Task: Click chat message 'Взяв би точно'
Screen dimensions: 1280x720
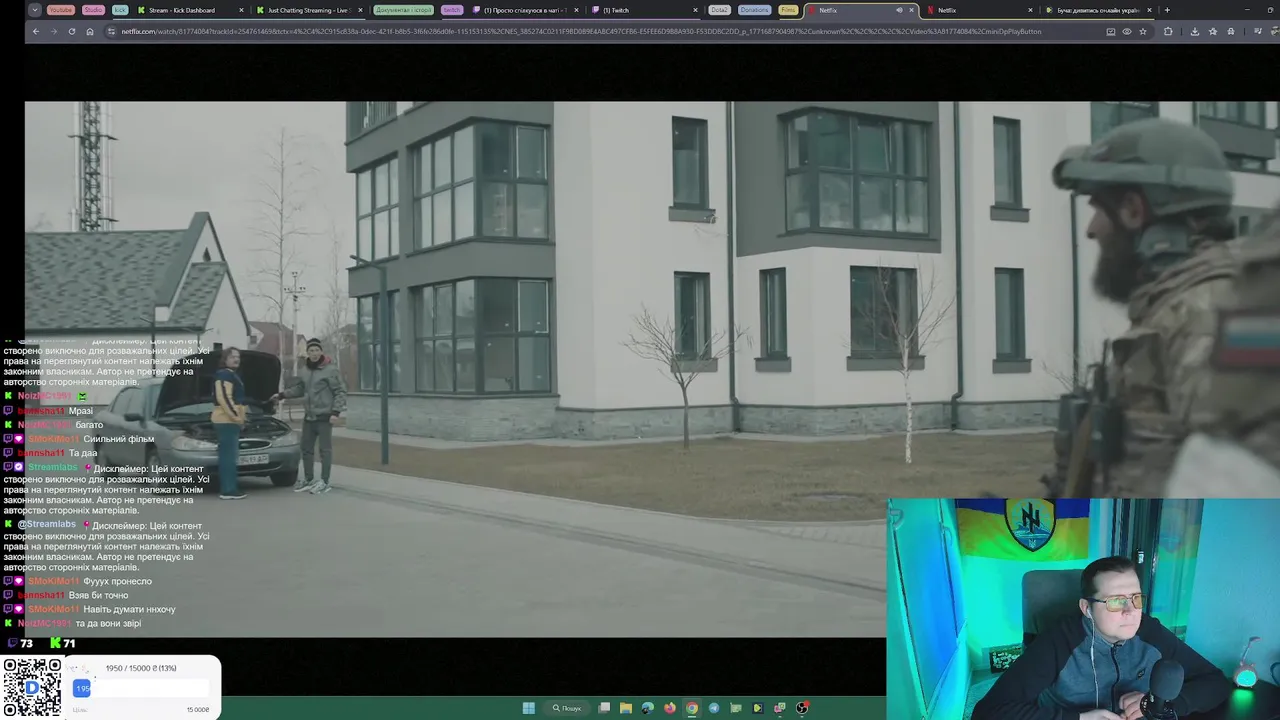Action: [98, 595]
